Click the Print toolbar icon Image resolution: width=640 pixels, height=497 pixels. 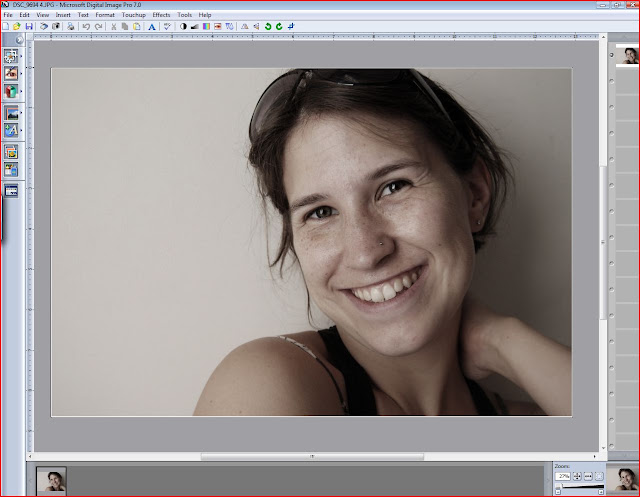tap(71, 27)
